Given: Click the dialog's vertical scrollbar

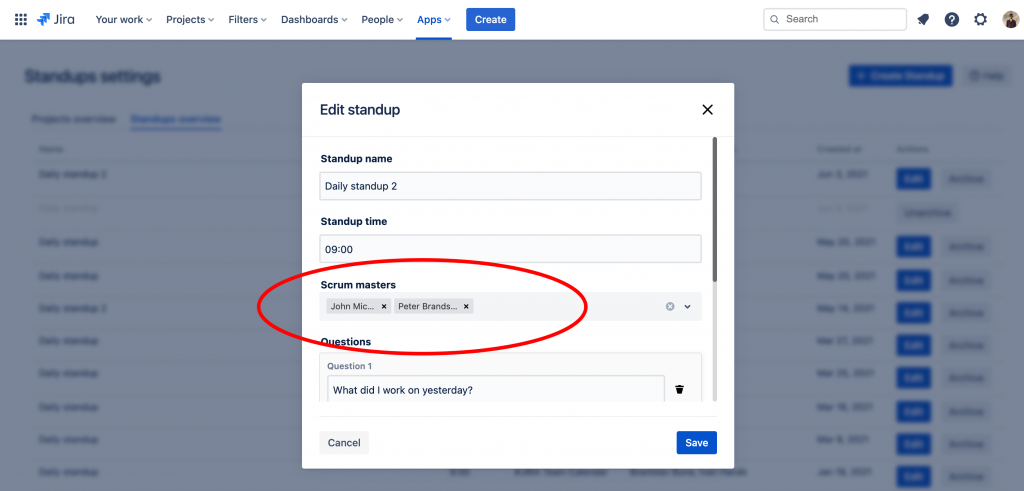Looking at the screenshot, I should coord(715,209).
